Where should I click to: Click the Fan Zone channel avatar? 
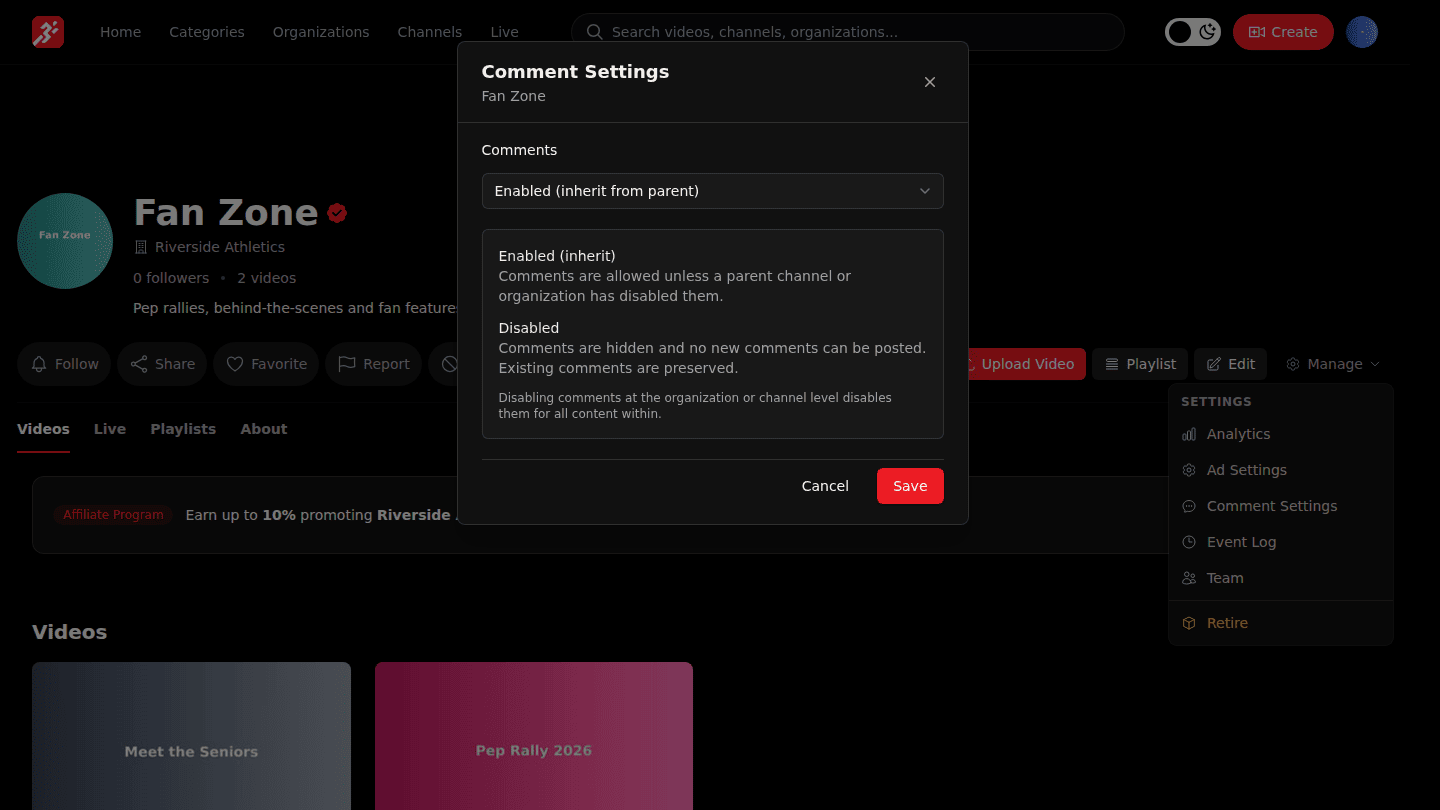click(x=65, y=241)
